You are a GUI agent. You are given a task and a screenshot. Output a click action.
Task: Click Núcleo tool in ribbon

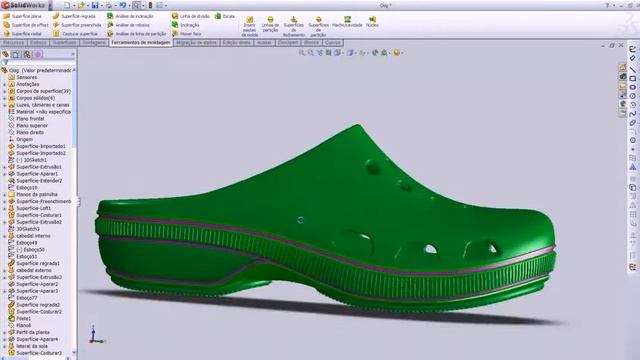point(372,22)
